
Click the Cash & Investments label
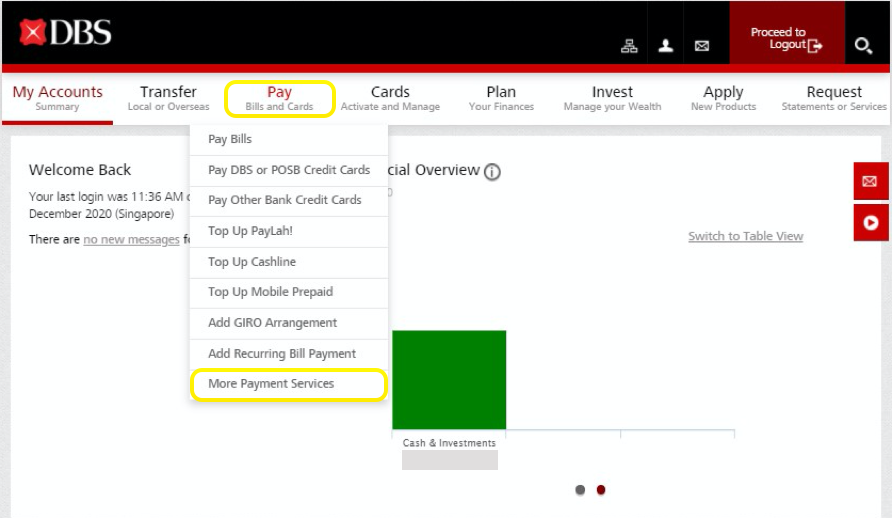[449, 443]
